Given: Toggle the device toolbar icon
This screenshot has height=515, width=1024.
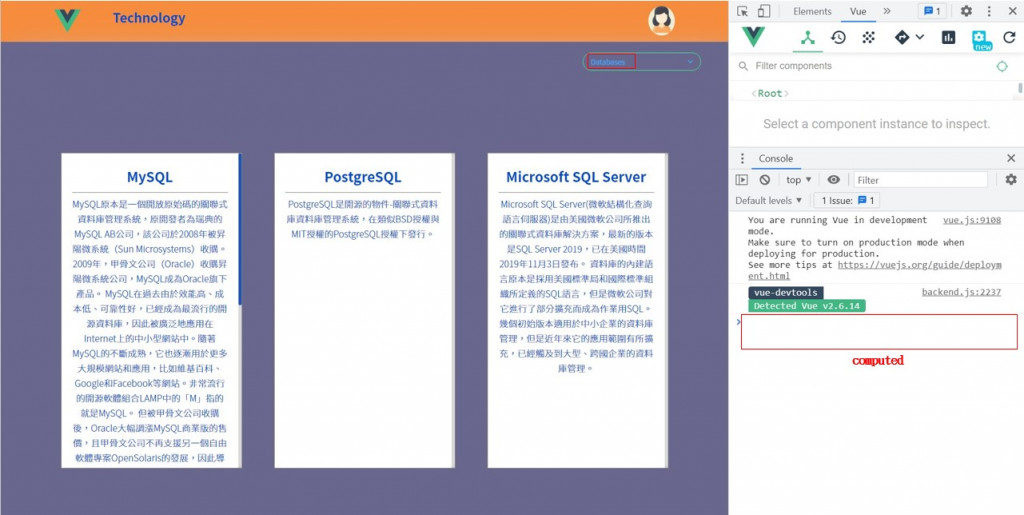Looking at the screenshot, I should tap(763, 11).
